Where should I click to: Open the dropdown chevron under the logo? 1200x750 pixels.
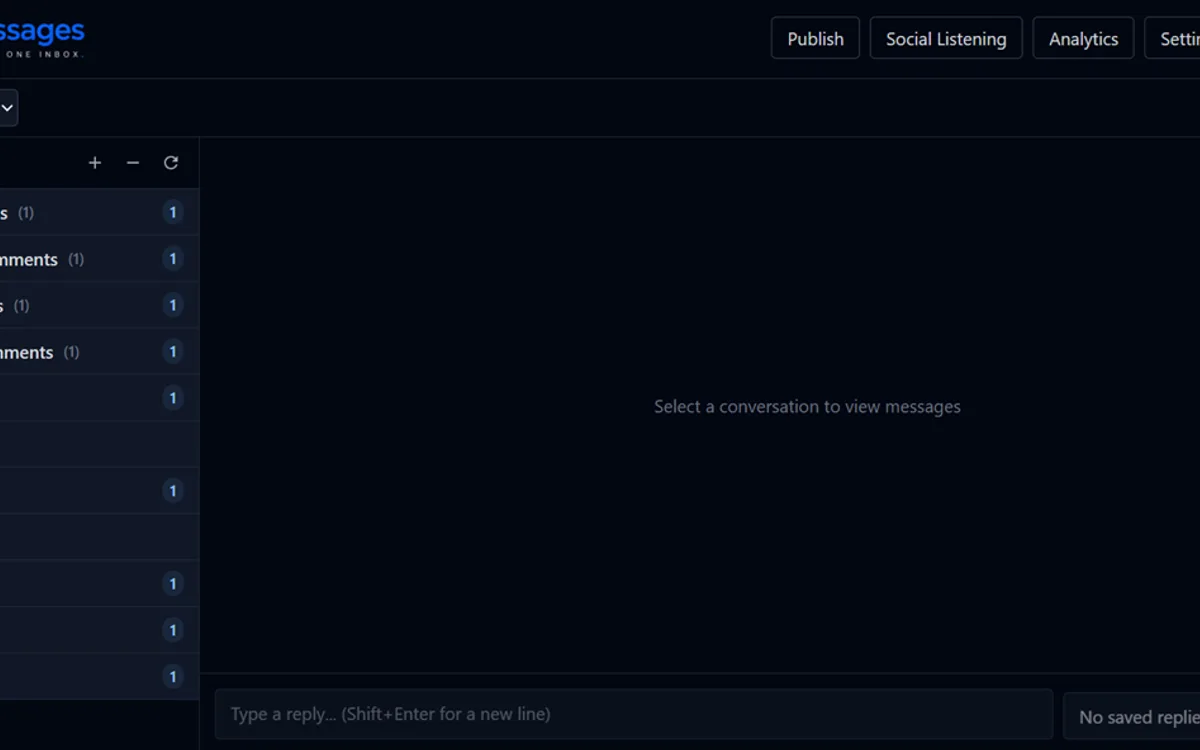coord(7,108)
